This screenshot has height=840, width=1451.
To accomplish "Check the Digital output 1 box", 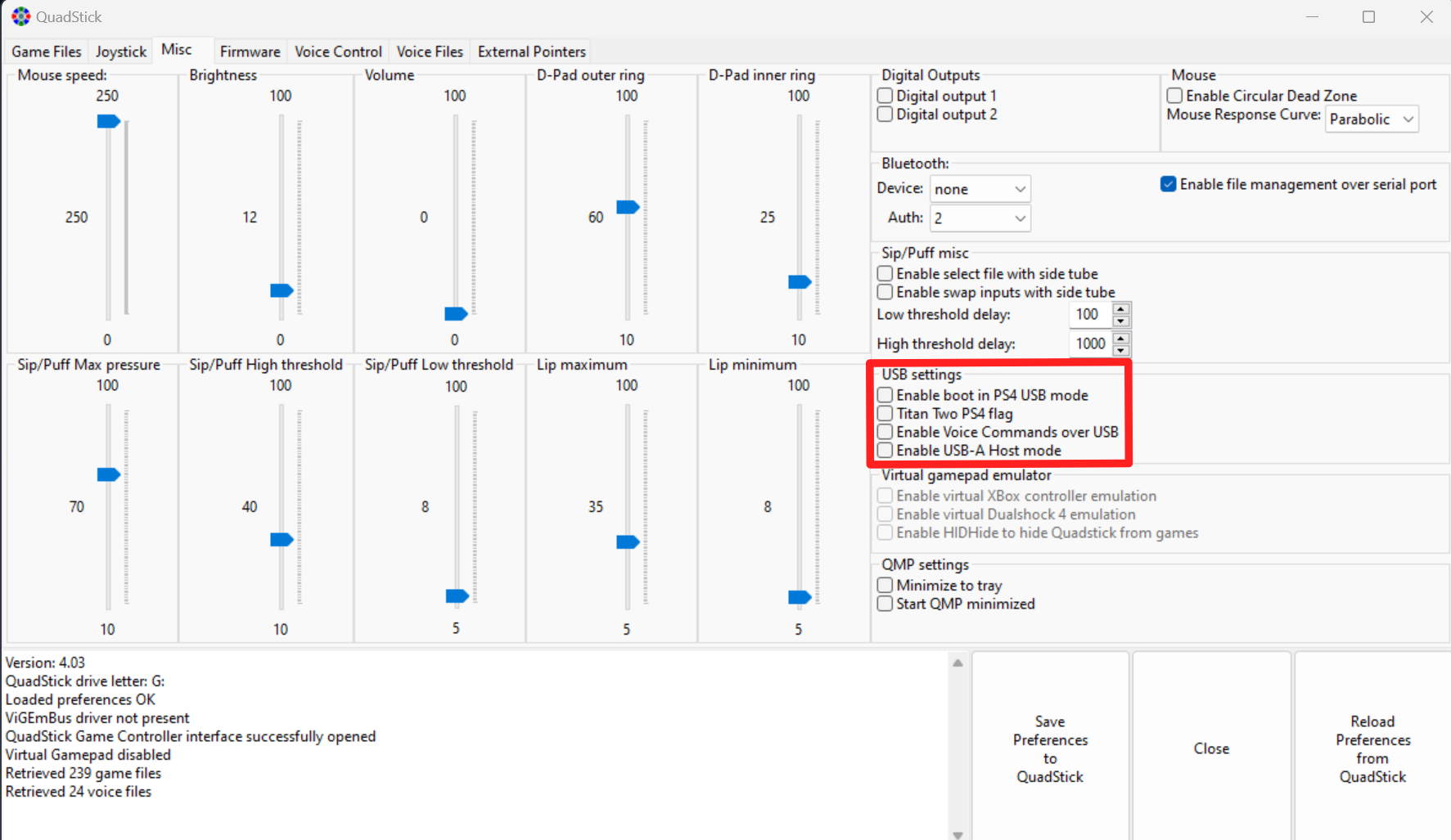I will point(885,96).
